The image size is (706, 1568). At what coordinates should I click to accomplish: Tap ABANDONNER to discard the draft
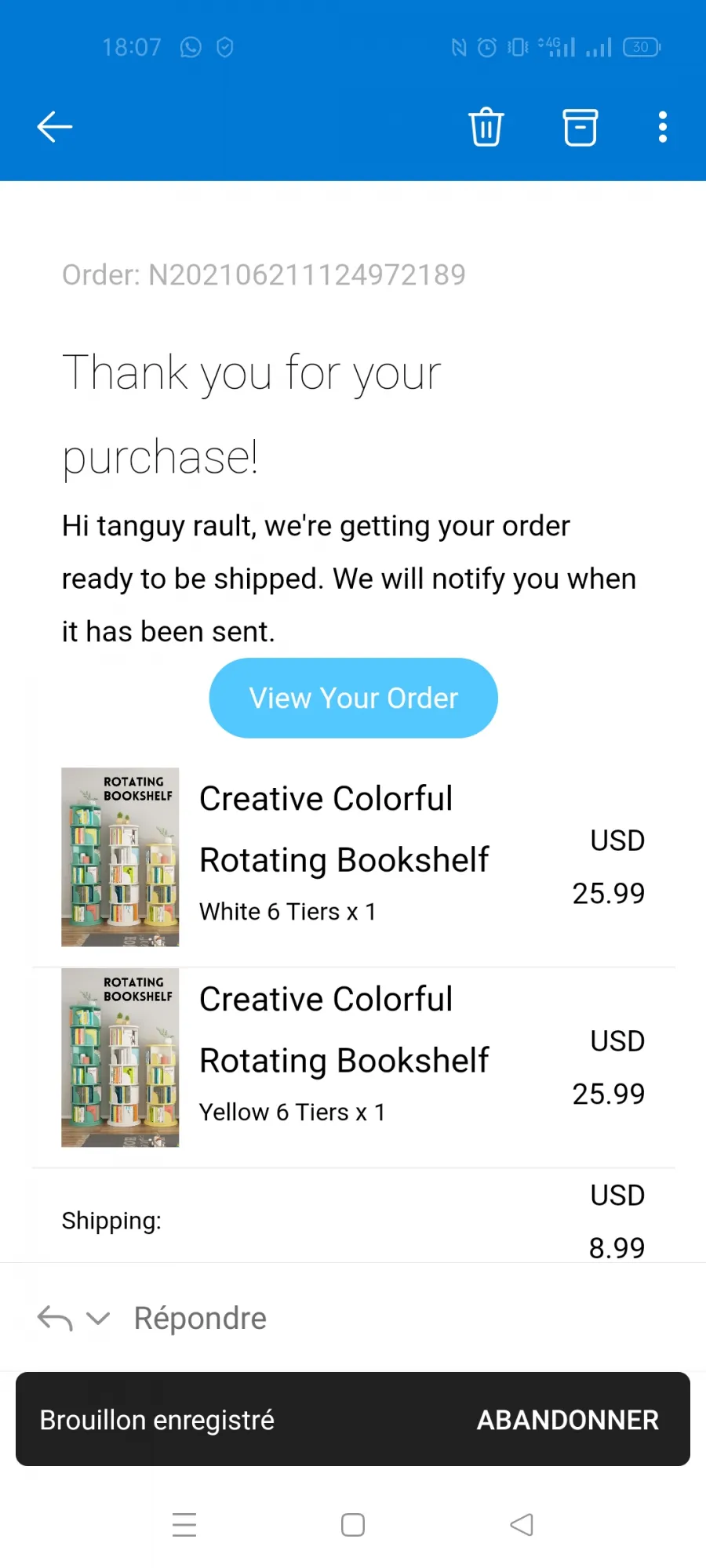click(568, 1420)
